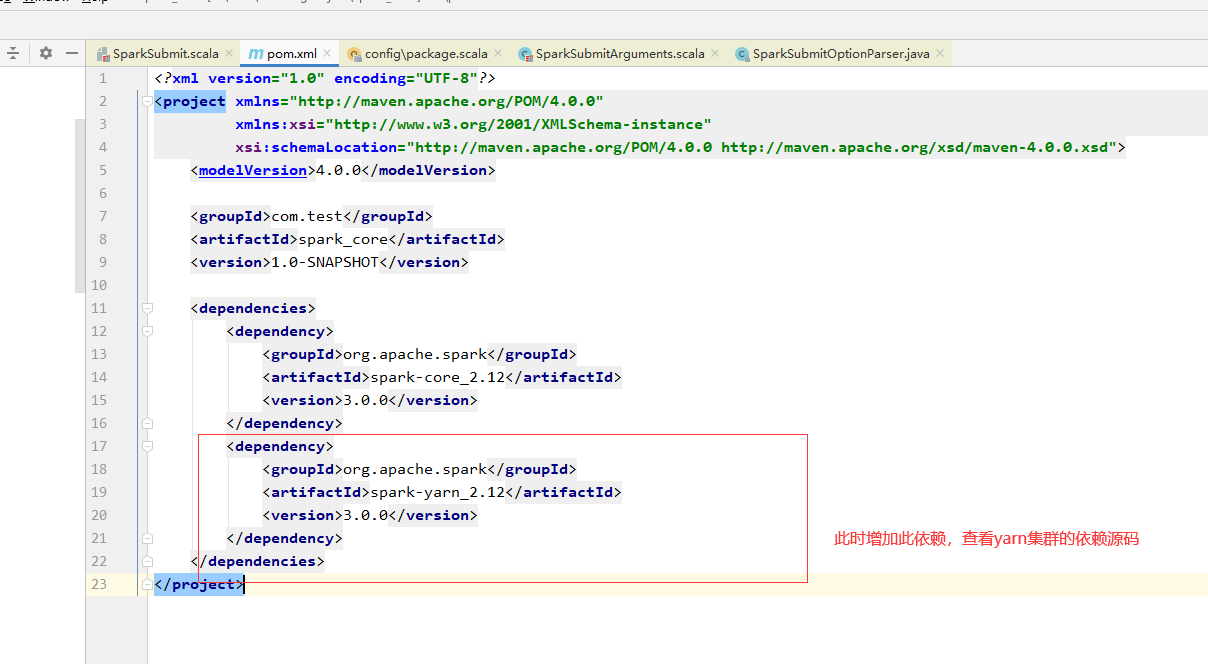
Task: Click the maven-4.0.0.xsd URL text
Action: [915, 147]
